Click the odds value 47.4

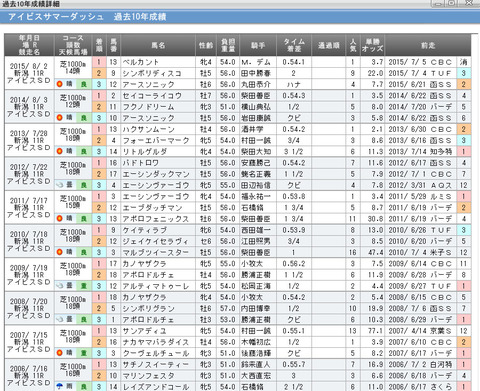(x=375, y=253)
